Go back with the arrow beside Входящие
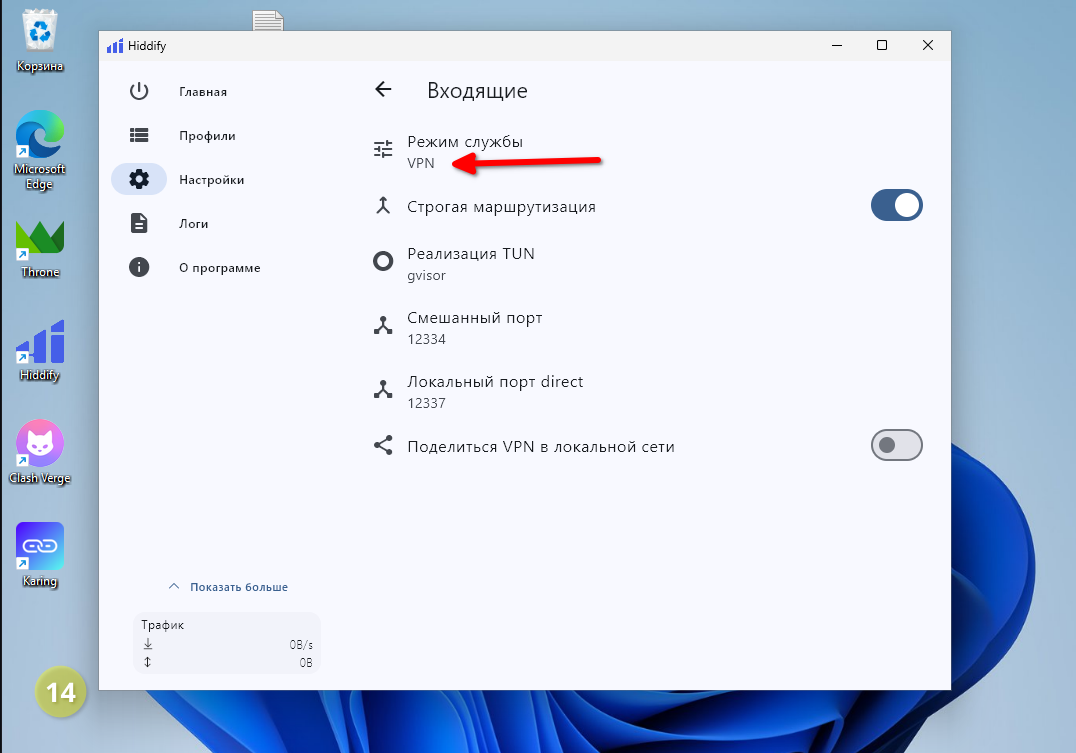1076x753 pixels. coord(383,89)
